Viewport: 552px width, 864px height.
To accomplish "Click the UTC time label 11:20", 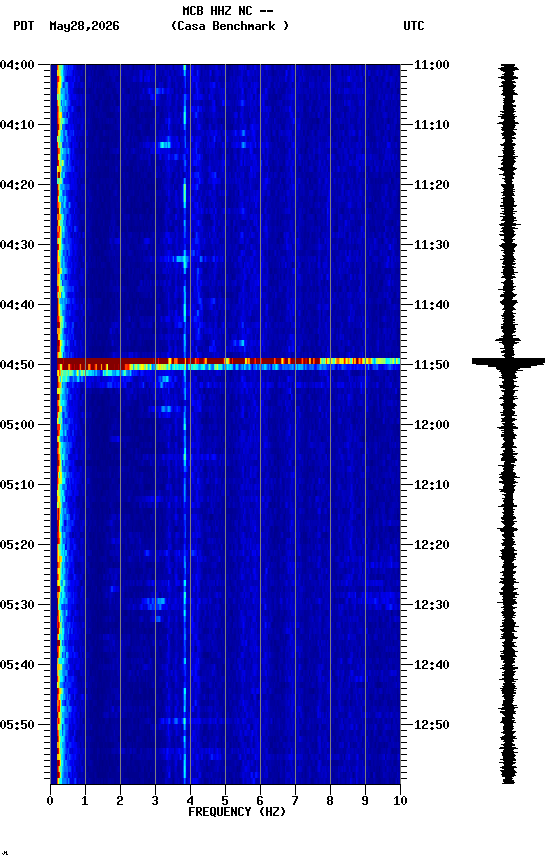I will pos(432,185).
